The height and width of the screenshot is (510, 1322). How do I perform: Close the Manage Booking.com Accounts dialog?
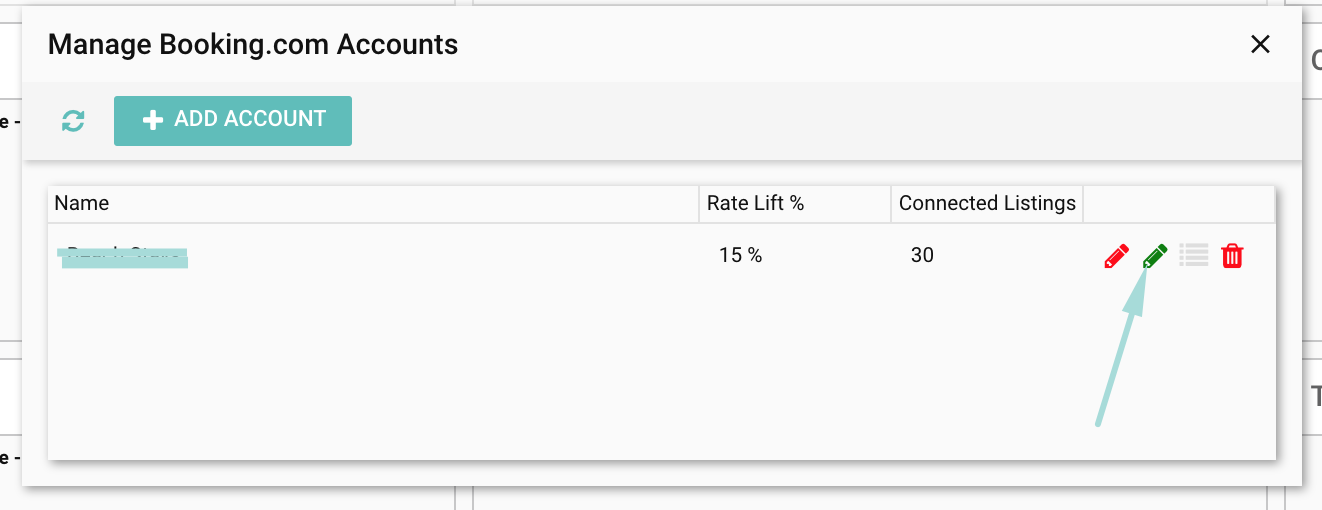1260,44
